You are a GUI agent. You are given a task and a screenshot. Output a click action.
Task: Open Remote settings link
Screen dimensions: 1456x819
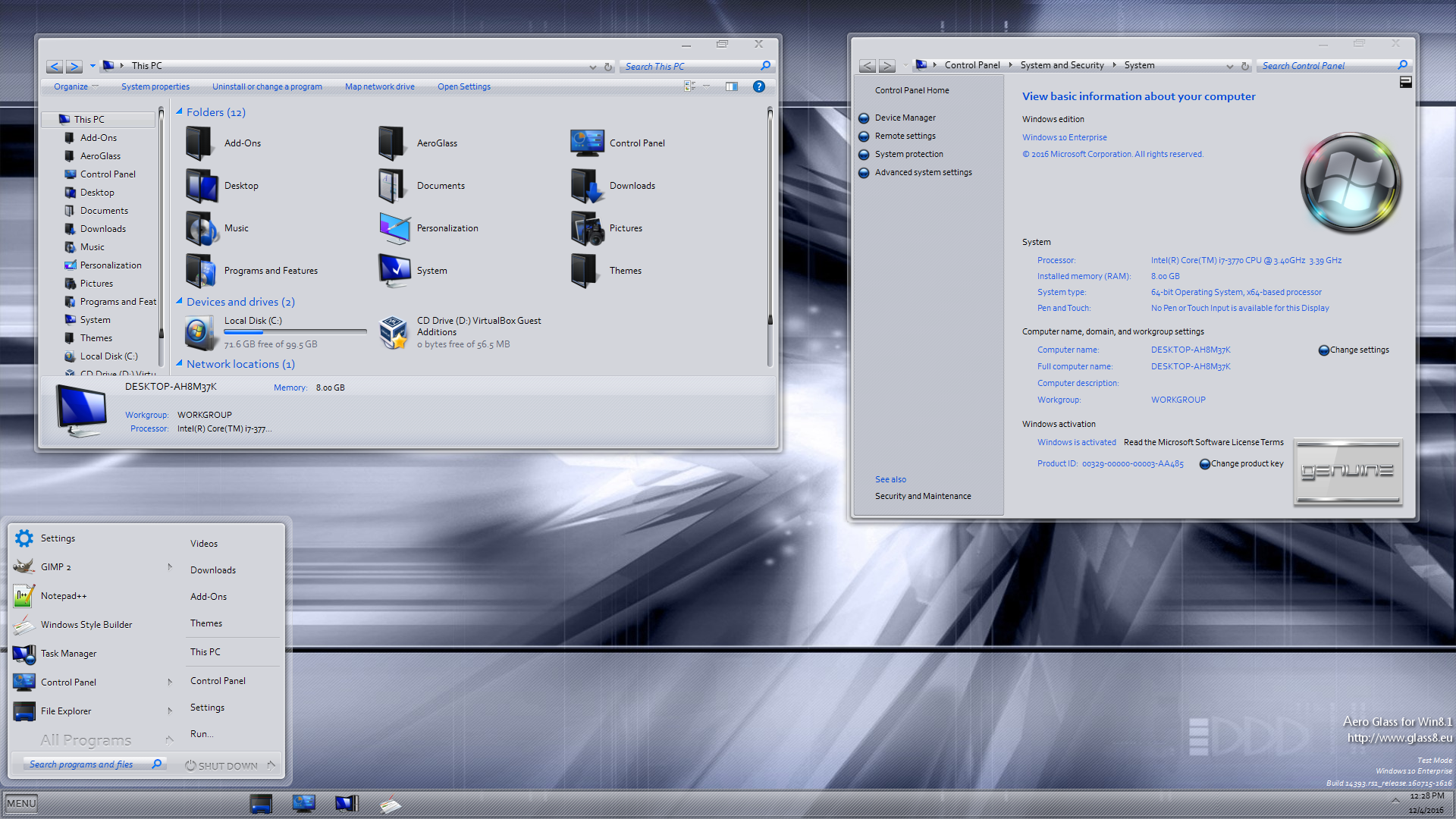pyautogui.click(x=905, y=136)
